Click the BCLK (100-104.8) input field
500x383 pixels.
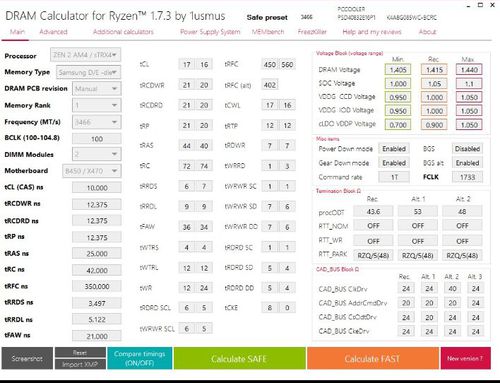pyautogui.click(x=97, y=139)
